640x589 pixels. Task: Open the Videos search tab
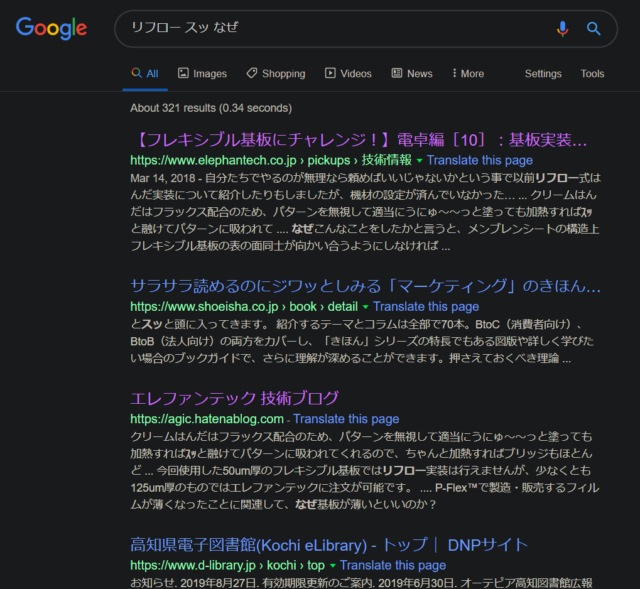pos(348,73)
